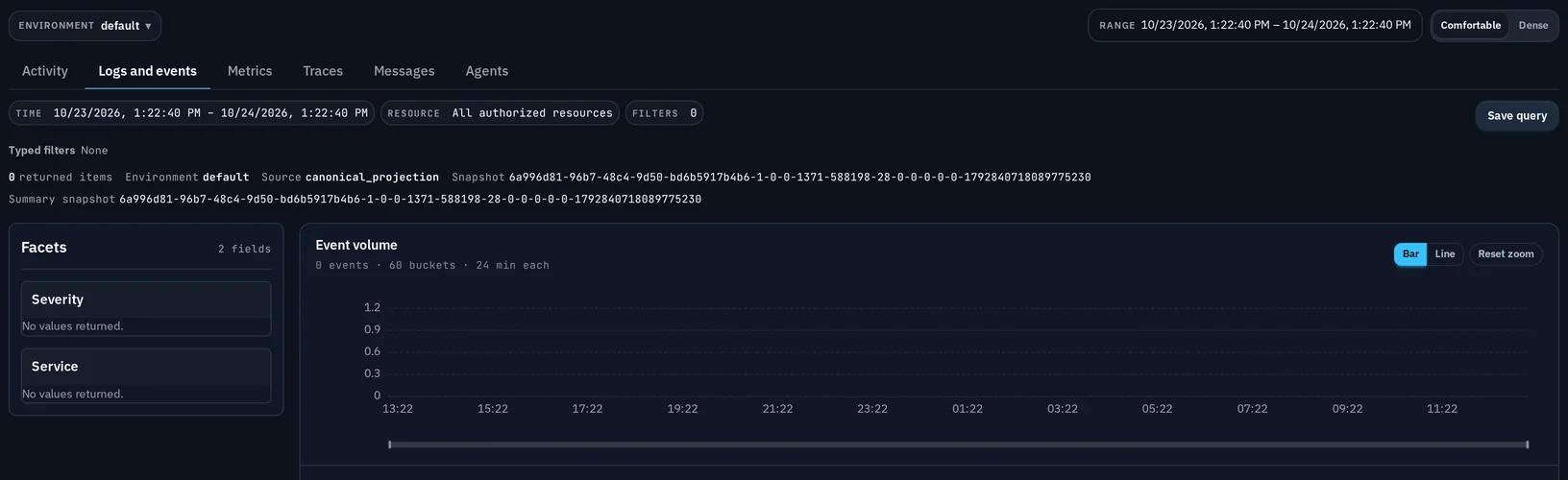The width and height of the screenshot is (1568, 480).
Task: Go to the Traces tab
Action: [x=323, y=71]
